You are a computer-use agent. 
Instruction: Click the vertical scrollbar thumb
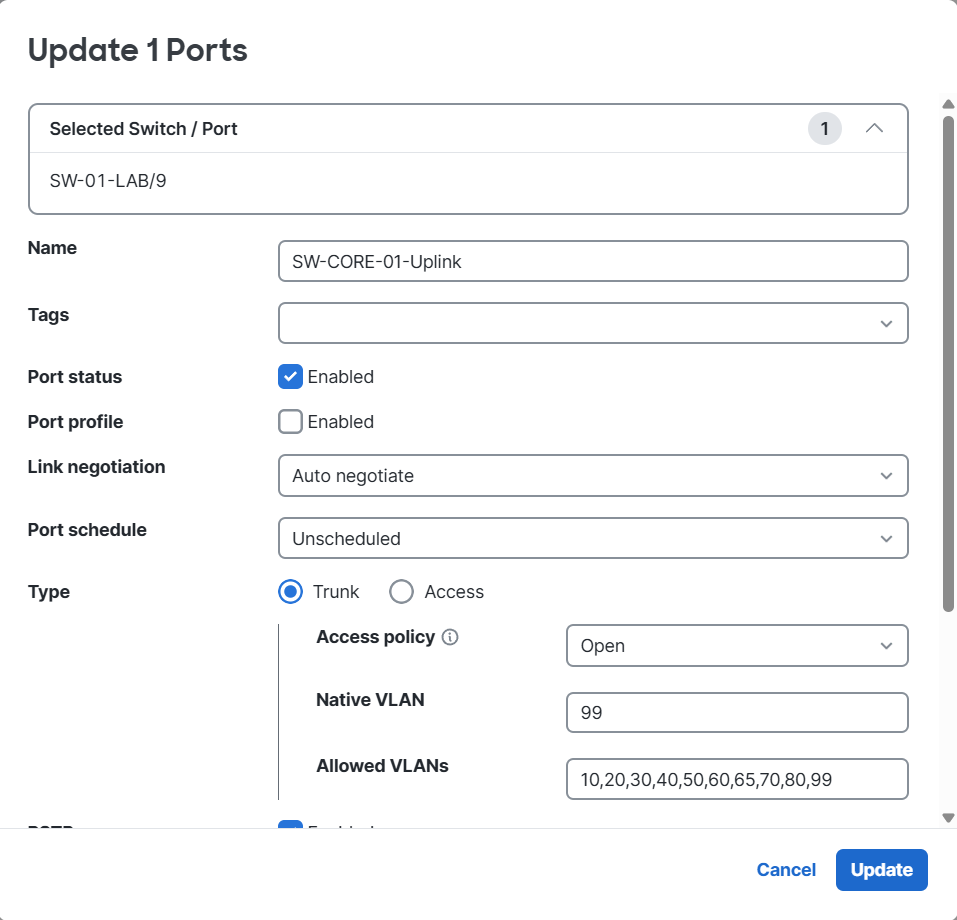coord(948,360)
